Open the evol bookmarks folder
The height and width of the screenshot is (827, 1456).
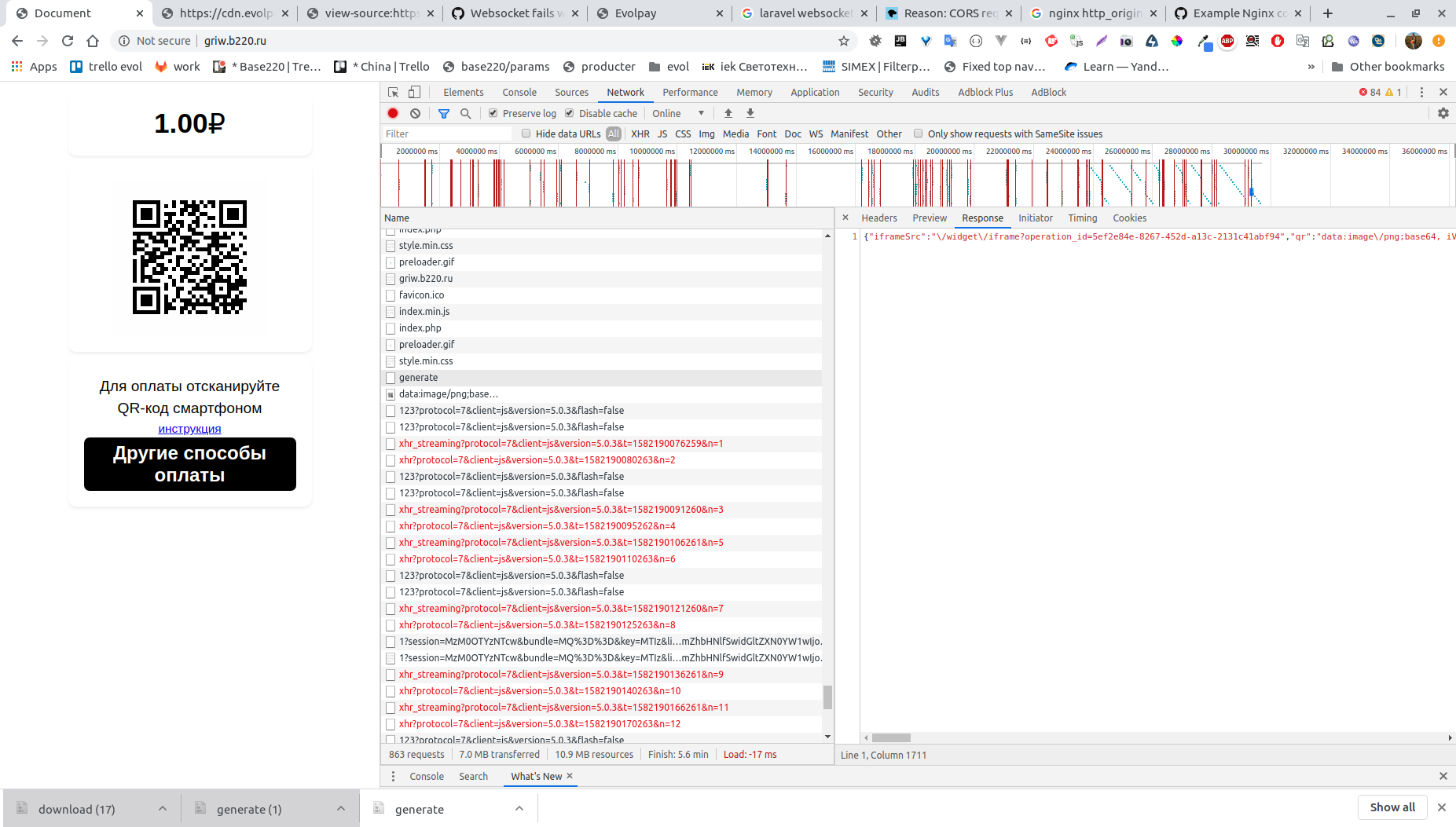coord(669,67)
